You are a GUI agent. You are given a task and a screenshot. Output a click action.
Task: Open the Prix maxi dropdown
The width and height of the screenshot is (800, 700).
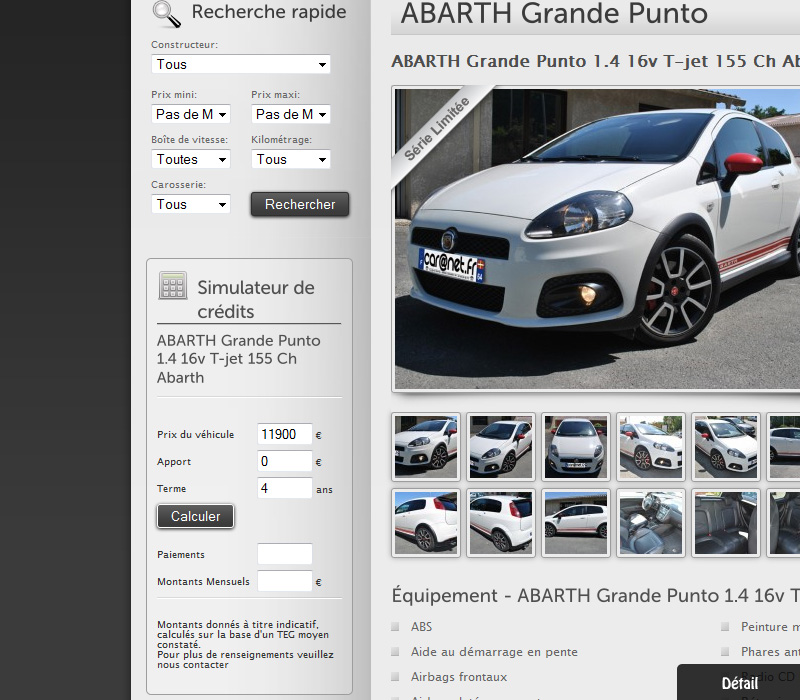tap(291, 114)
